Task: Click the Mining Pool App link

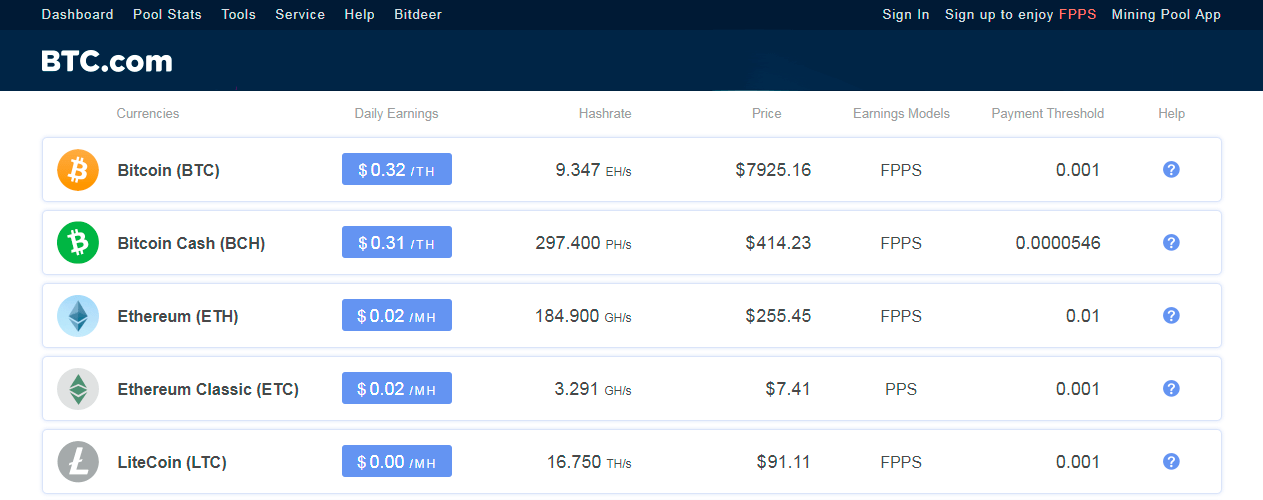Action: (1166, 14)
